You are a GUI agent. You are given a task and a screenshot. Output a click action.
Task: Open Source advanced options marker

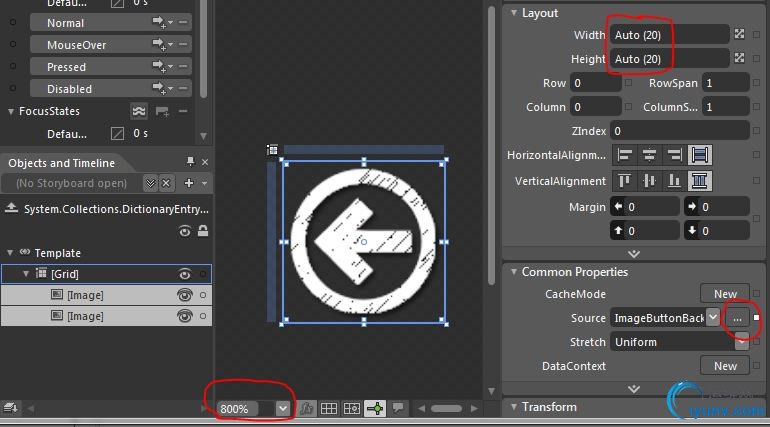point(756,318)
